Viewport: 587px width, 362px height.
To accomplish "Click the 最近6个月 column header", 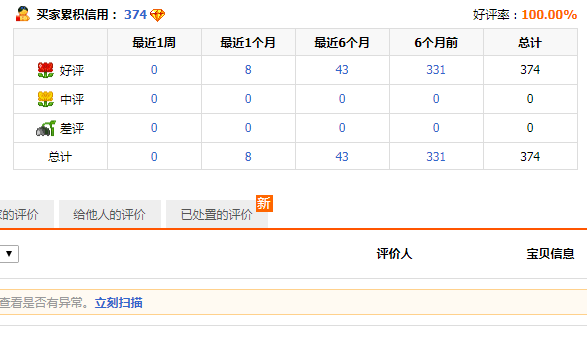I will click(x=342, y=43).
